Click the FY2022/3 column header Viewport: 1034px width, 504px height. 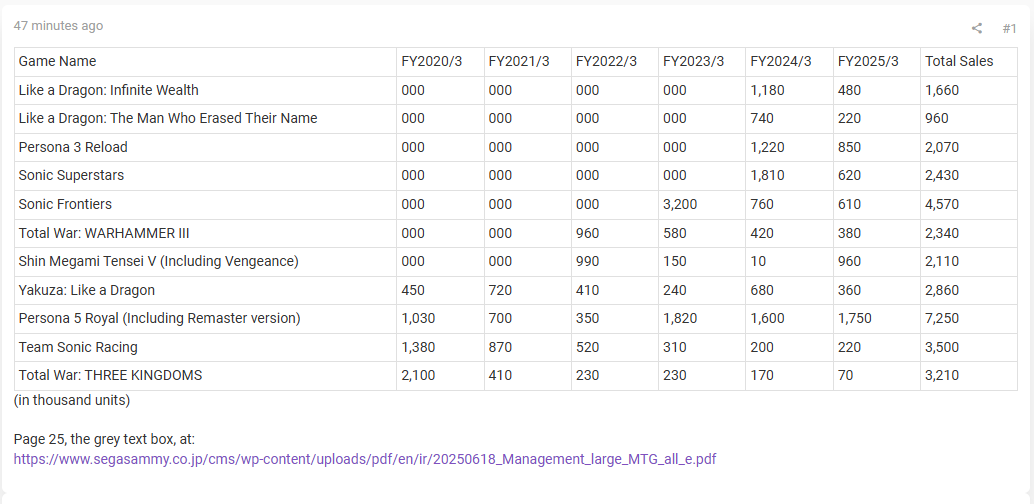pyautogui.click(x=615, y=61)
